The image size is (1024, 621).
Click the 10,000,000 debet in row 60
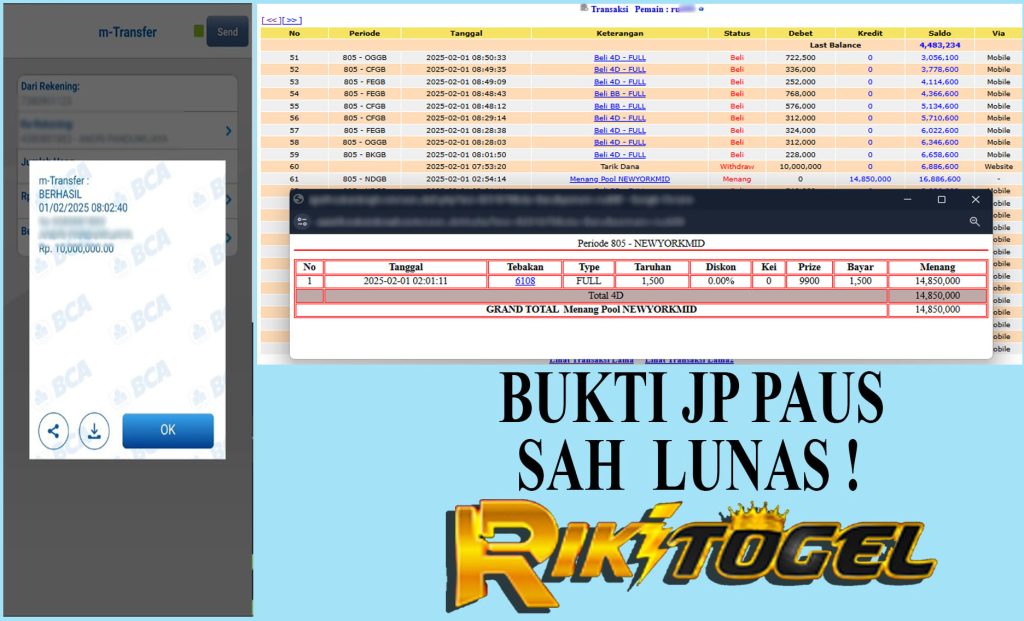pos(801,167)
